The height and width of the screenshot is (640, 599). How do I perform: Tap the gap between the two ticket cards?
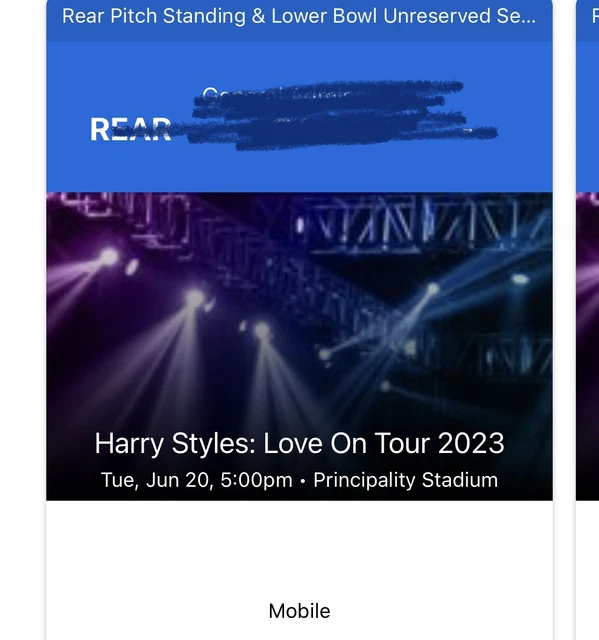point(564,320)
